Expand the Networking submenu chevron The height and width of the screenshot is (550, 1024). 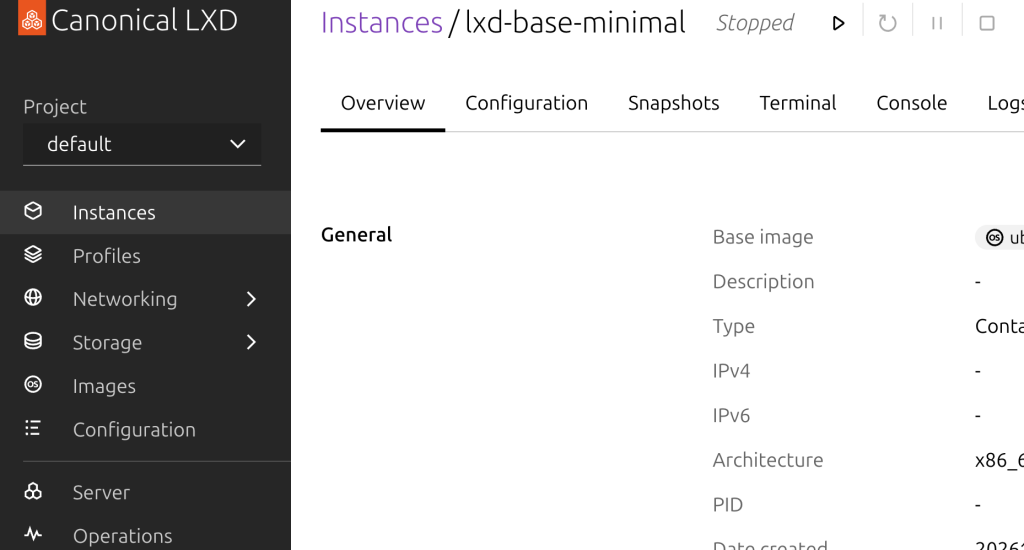251,299
